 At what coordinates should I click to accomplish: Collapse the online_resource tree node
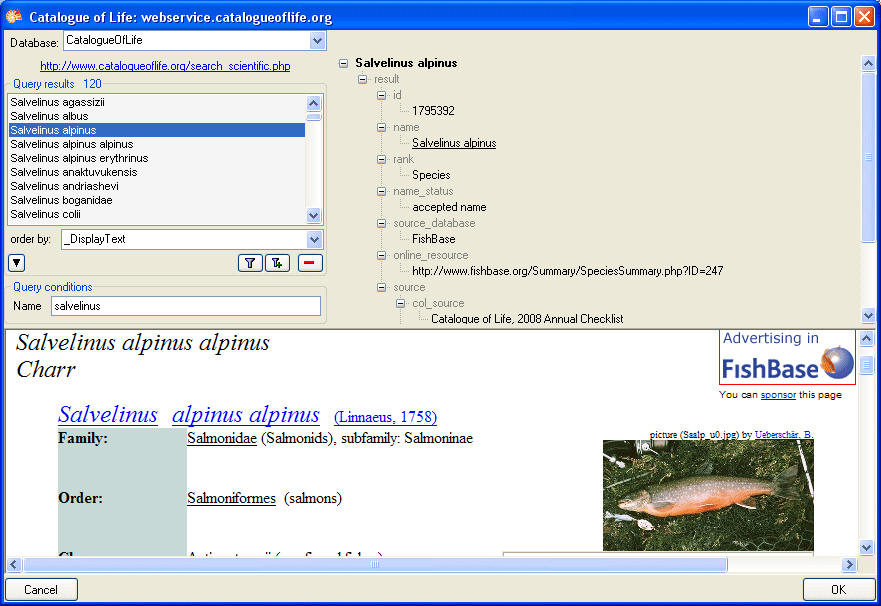(382, 256)
